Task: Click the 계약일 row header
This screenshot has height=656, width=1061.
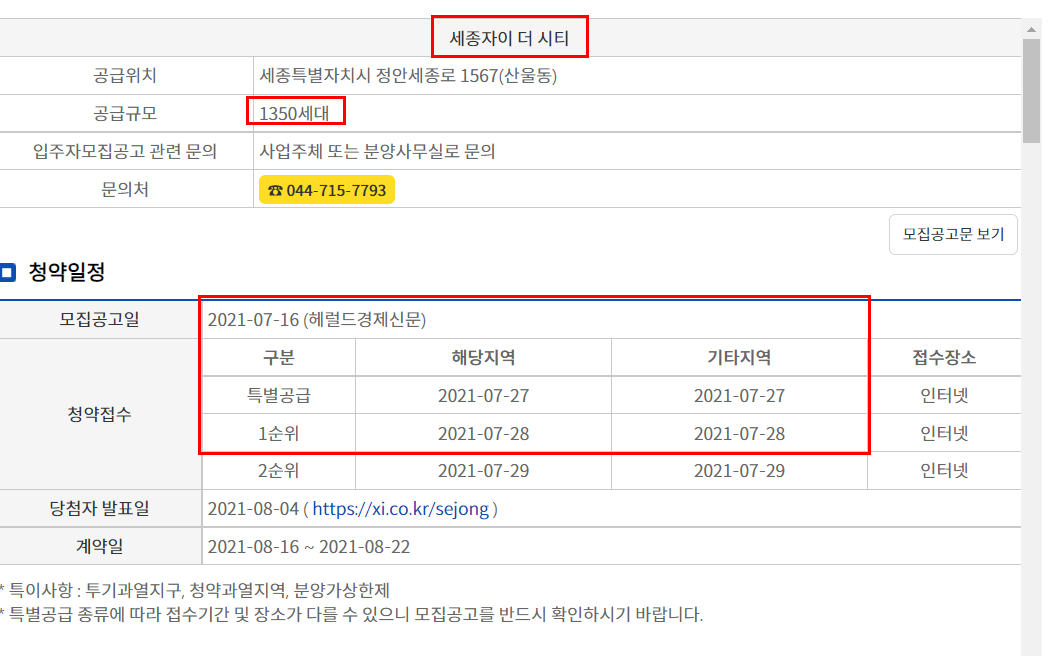Action: [100, 547]
